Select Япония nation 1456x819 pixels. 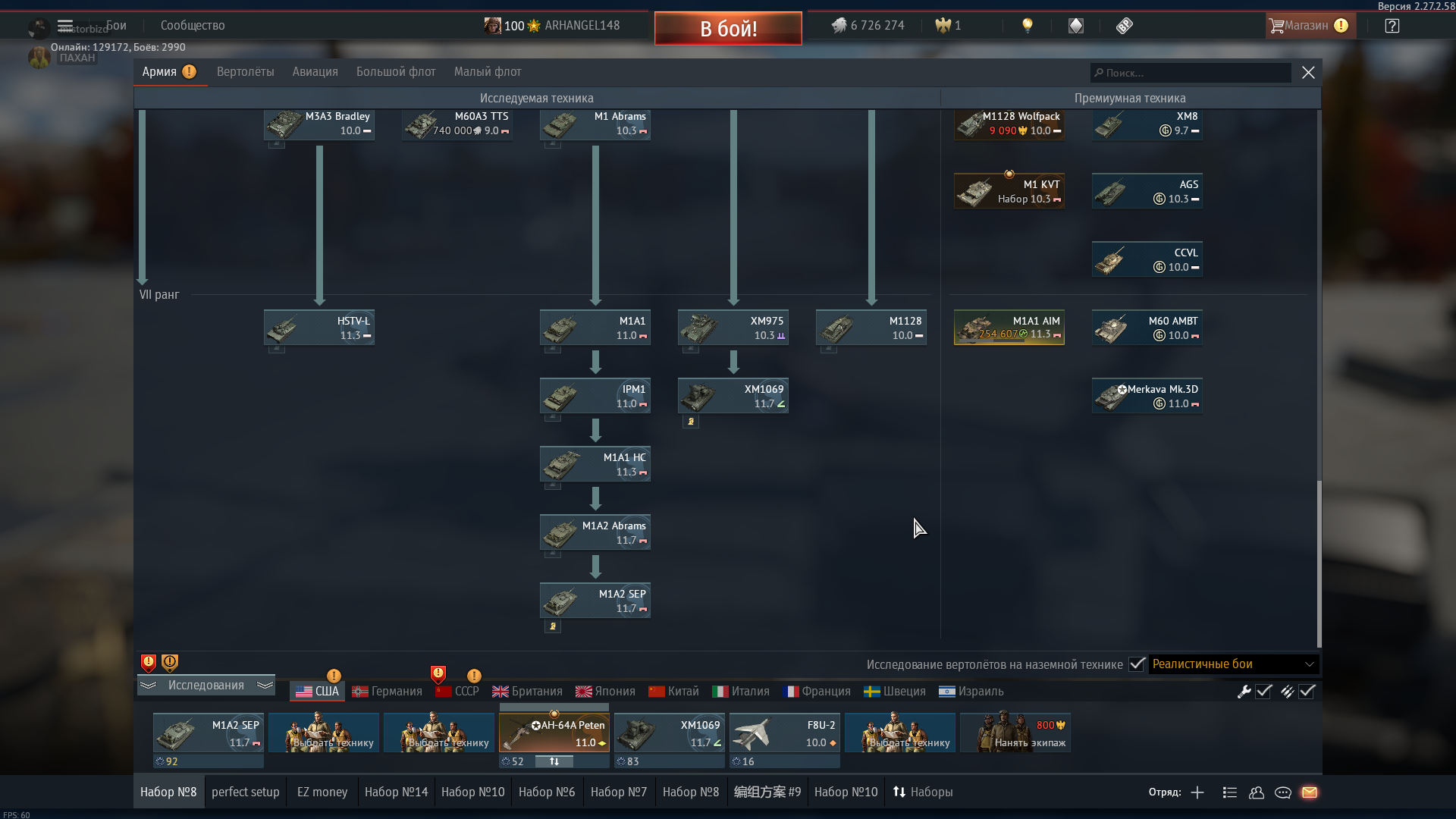coord(605,691)
